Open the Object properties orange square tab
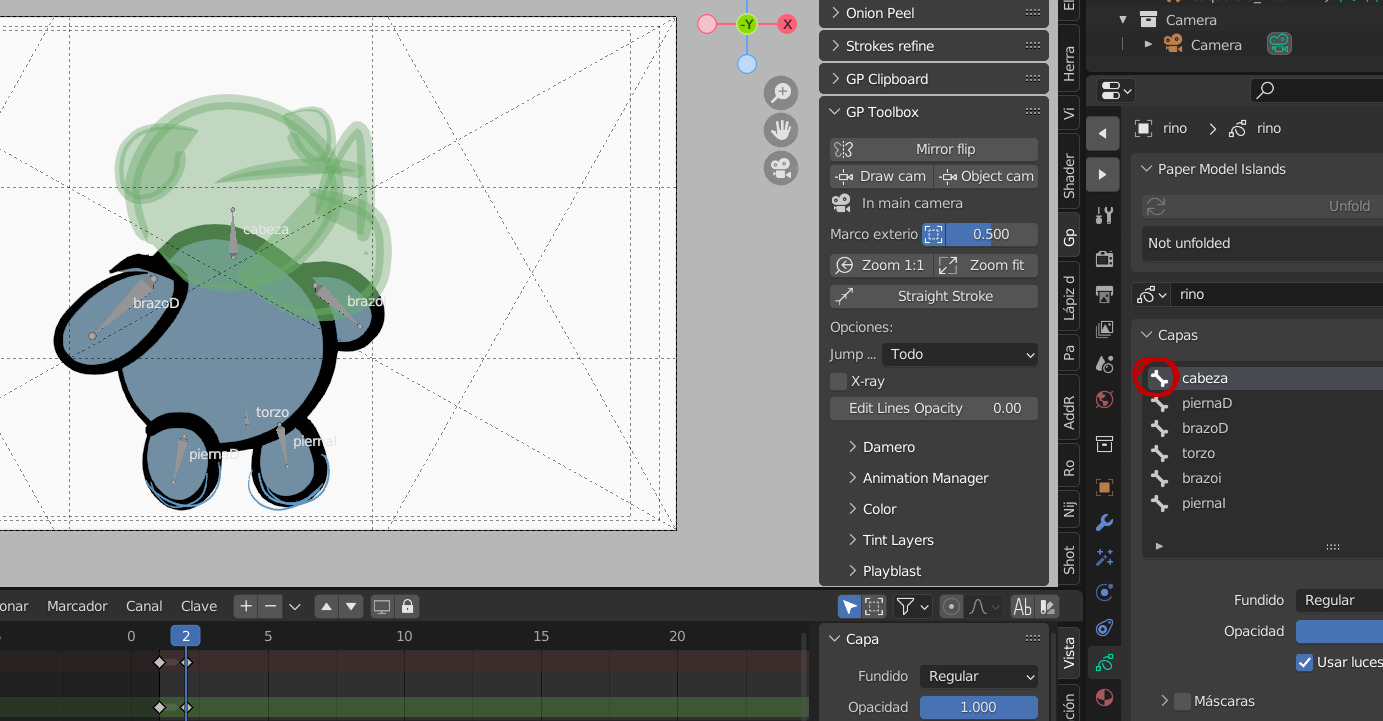Image resolution: width=1383 pixels, height=721 pixels. tap(1104, 488)
